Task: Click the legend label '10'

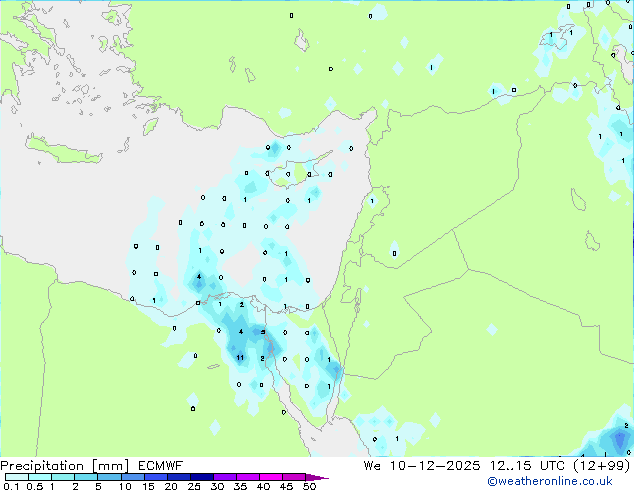Action: click(x=125, y=486)
